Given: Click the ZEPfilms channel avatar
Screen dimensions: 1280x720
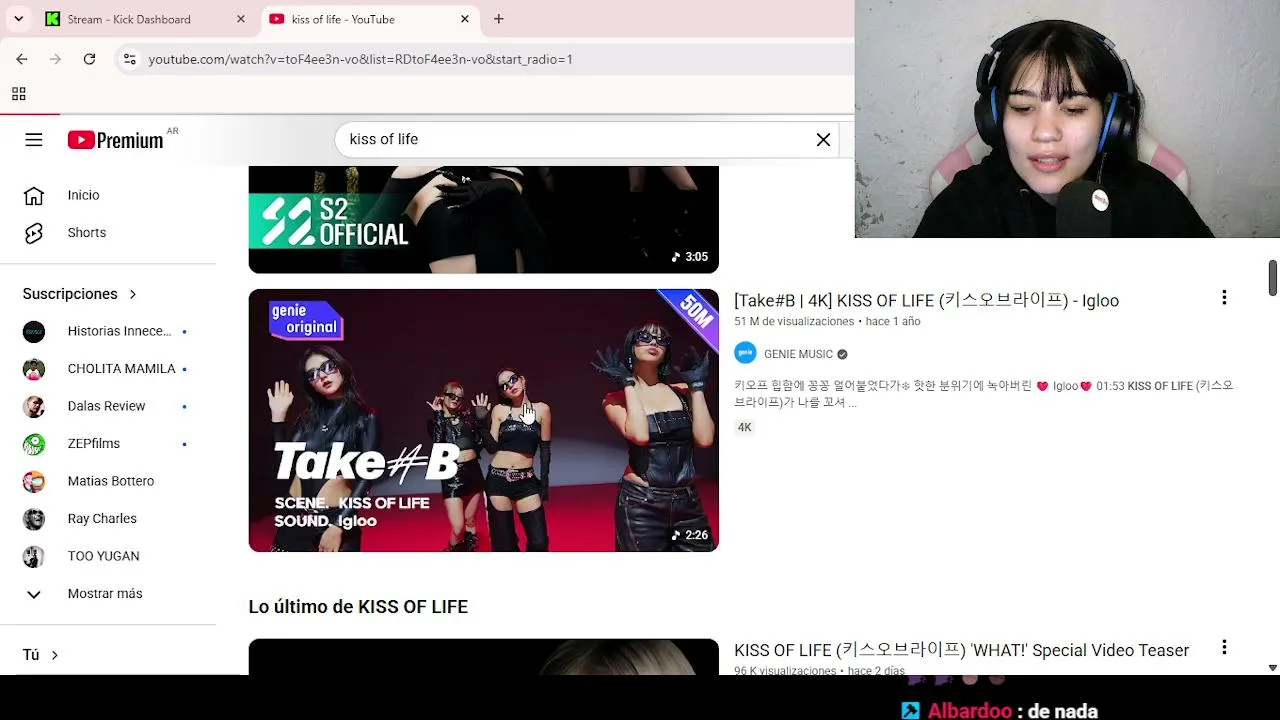Looking at the screenshot, I should (x=34, y=444).
